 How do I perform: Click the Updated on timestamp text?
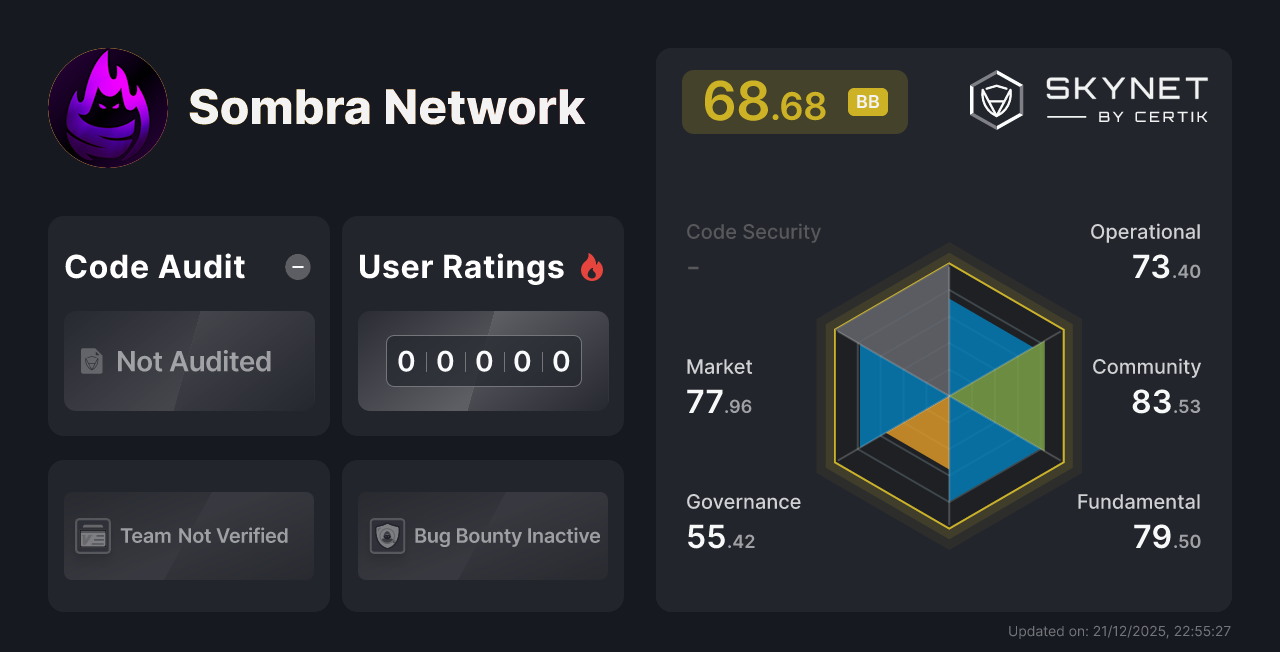click(1120, 631)
